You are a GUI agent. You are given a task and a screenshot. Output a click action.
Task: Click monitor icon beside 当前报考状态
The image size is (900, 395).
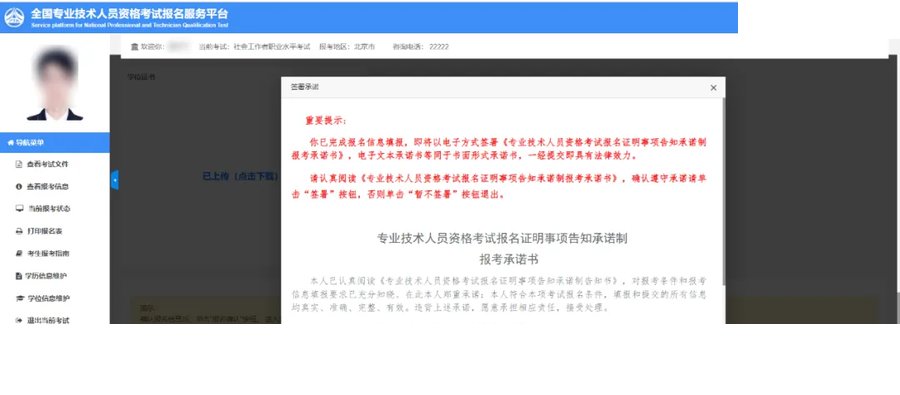pyautogui.click(x=19, y=209)
